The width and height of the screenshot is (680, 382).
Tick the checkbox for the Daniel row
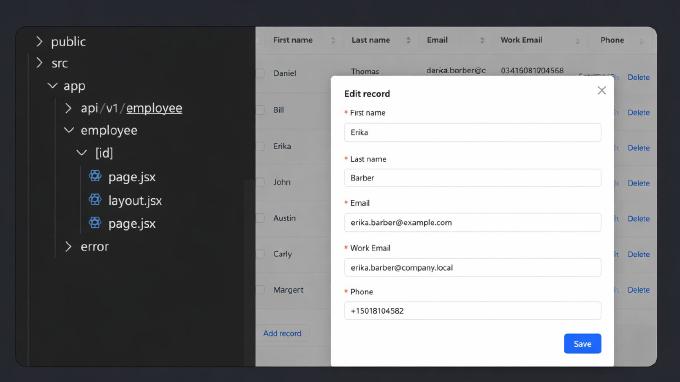[x=260, y=73]
